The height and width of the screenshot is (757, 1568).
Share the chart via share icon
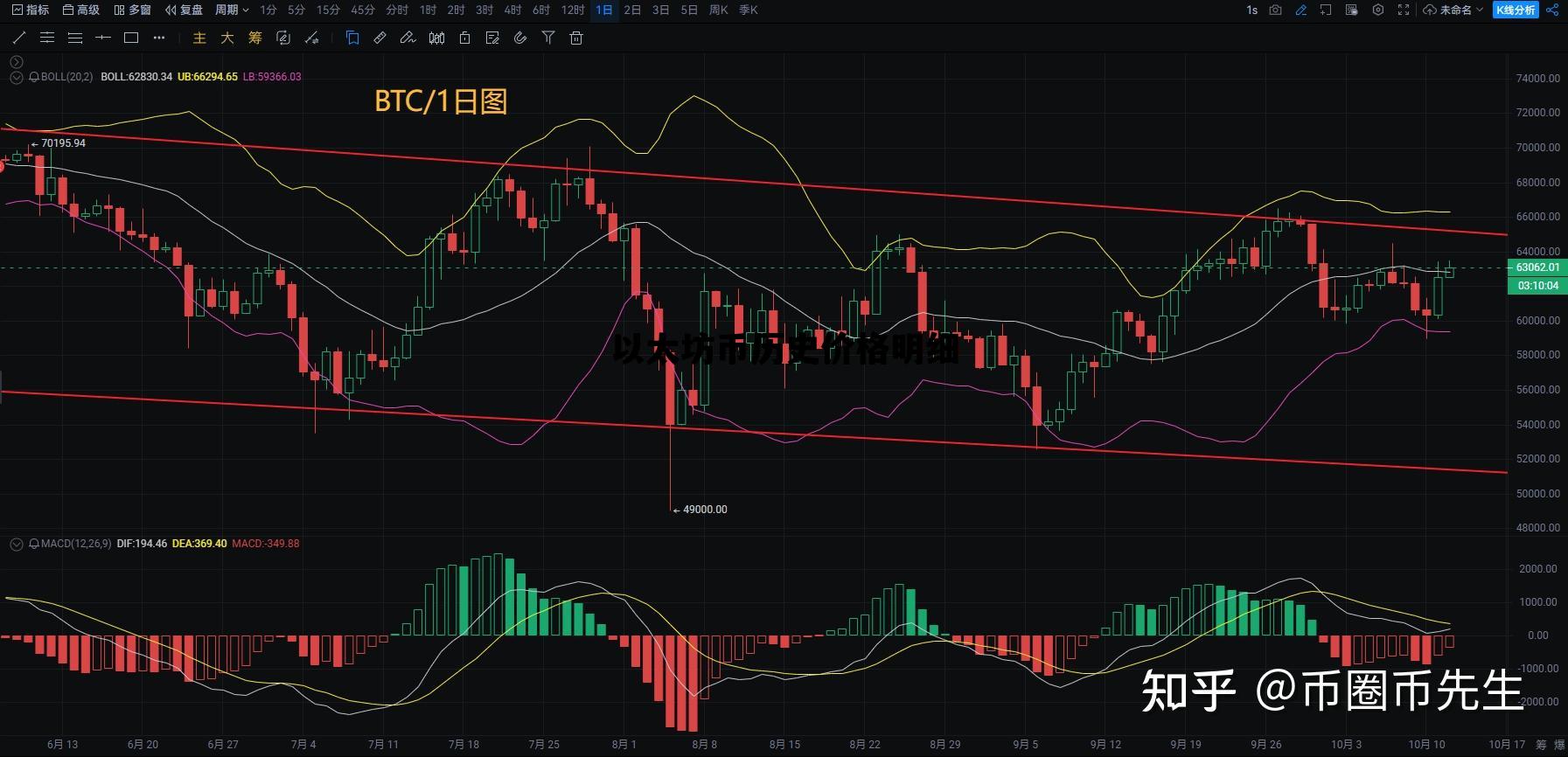point(1553,10)
